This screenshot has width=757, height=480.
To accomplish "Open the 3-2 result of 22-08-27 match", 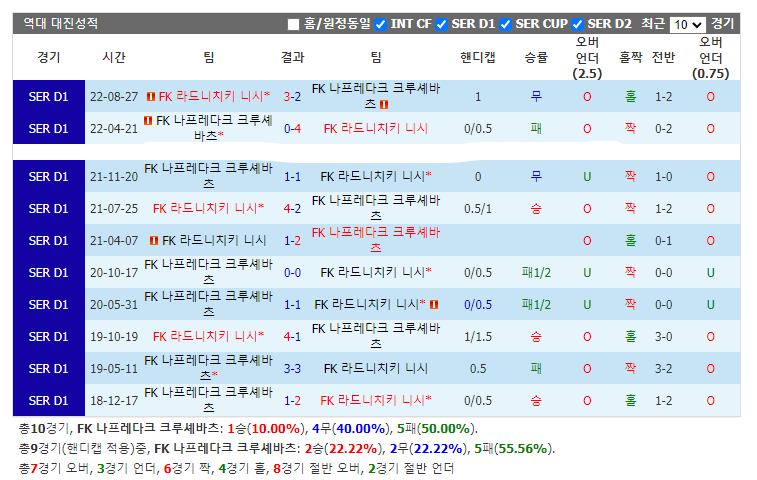I will click(x=292, y=97).
